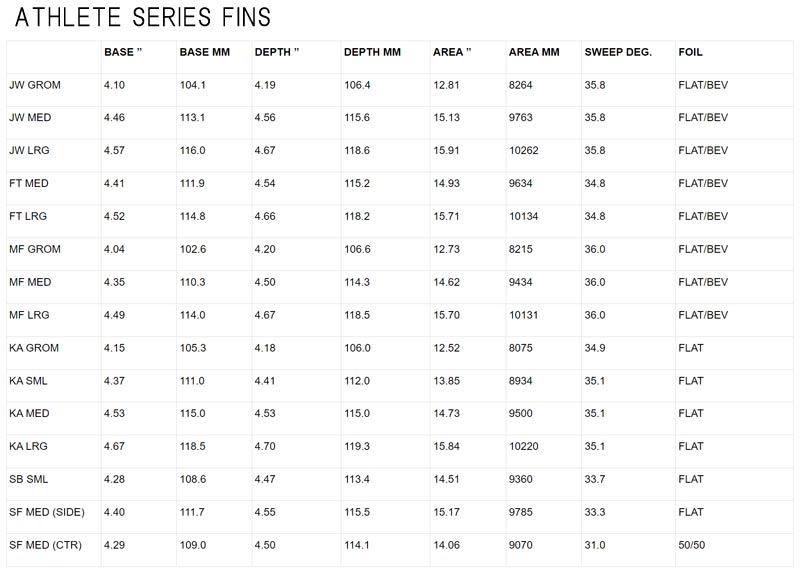This screenshot has width=800, height=586.
Task: Click the SF MED (SIDE) row label
Action: 47,513
